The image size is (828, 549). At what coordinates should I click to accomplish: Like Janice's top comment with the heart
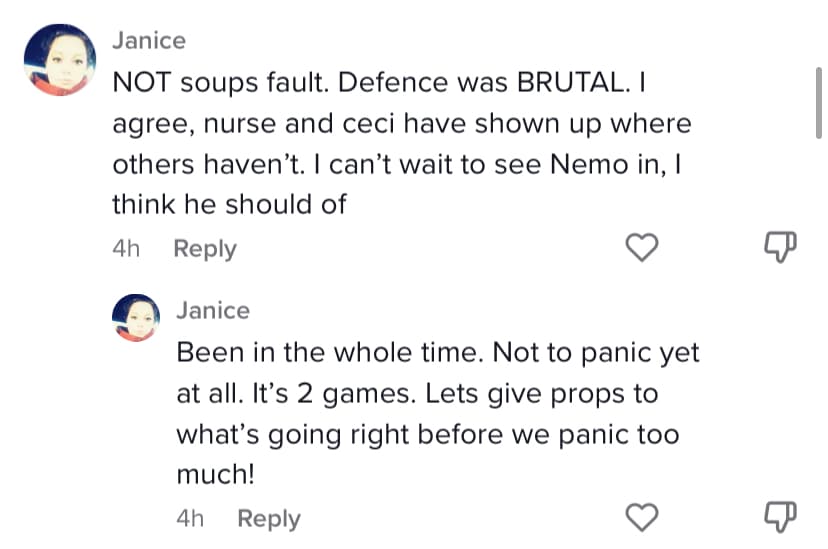point(644,248)
